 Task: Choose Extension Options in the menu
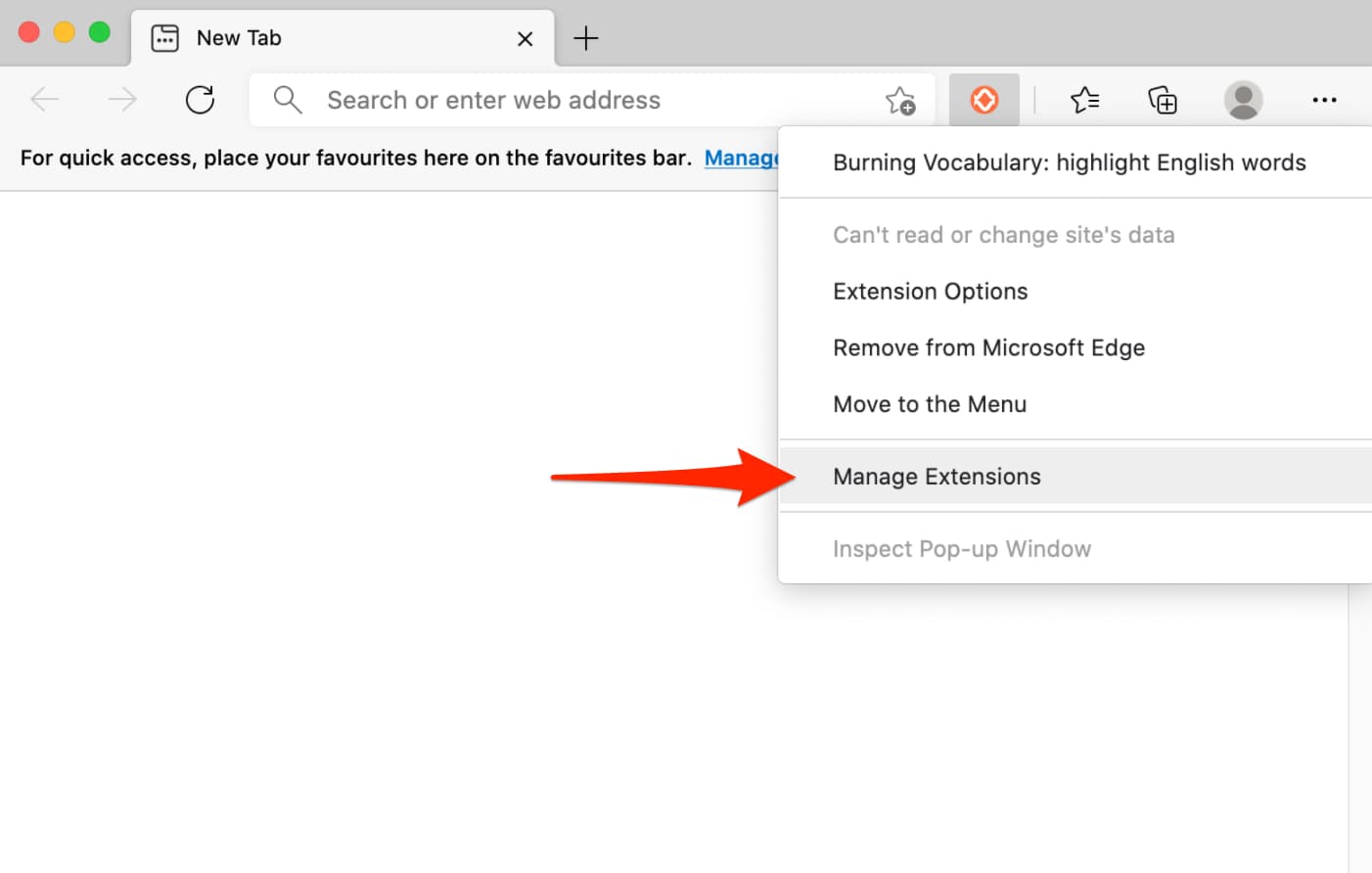(1075, 292)
